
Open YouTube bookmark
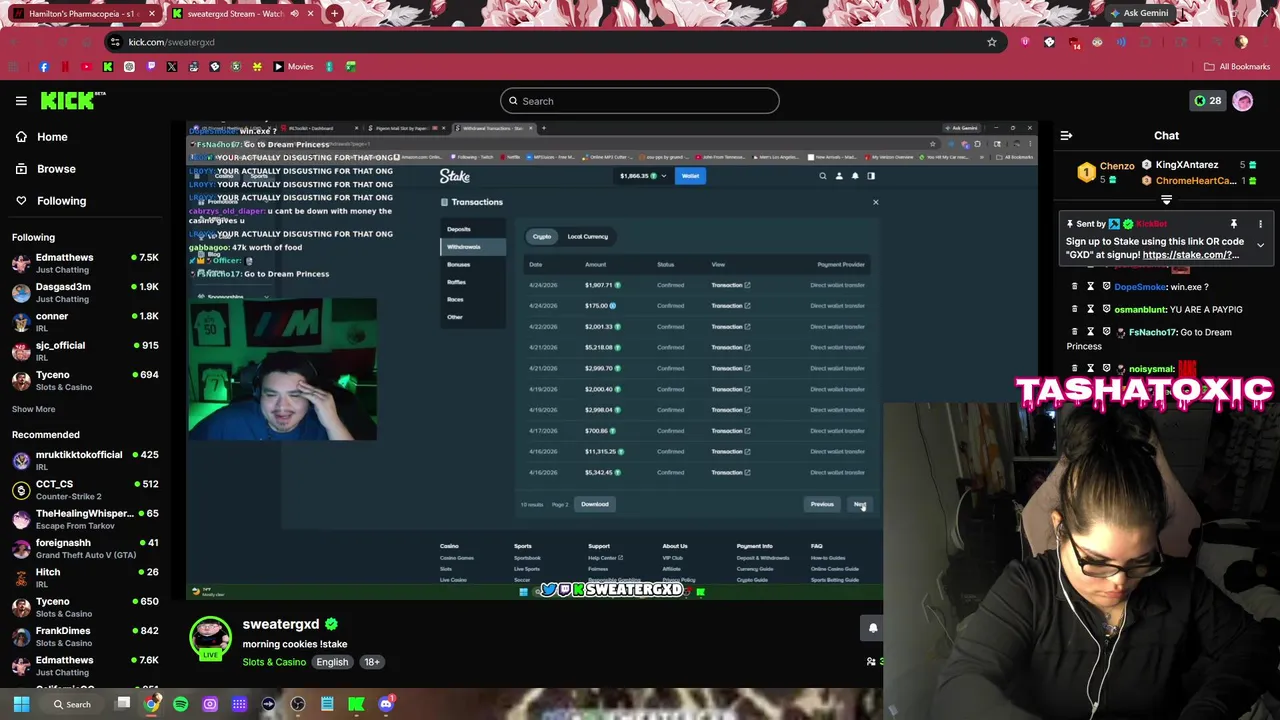pos(86,67)
